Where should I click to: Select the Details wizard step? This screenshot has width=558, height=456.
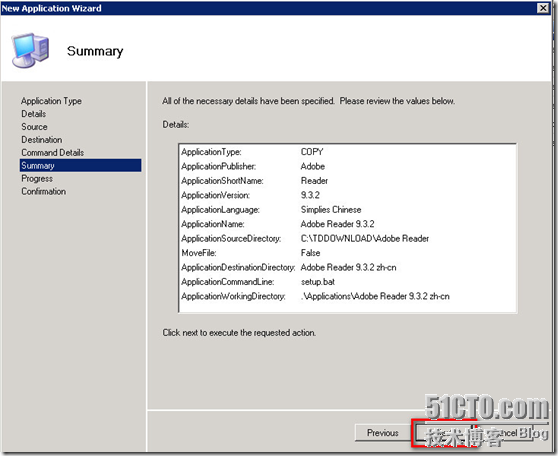point(33,114)
